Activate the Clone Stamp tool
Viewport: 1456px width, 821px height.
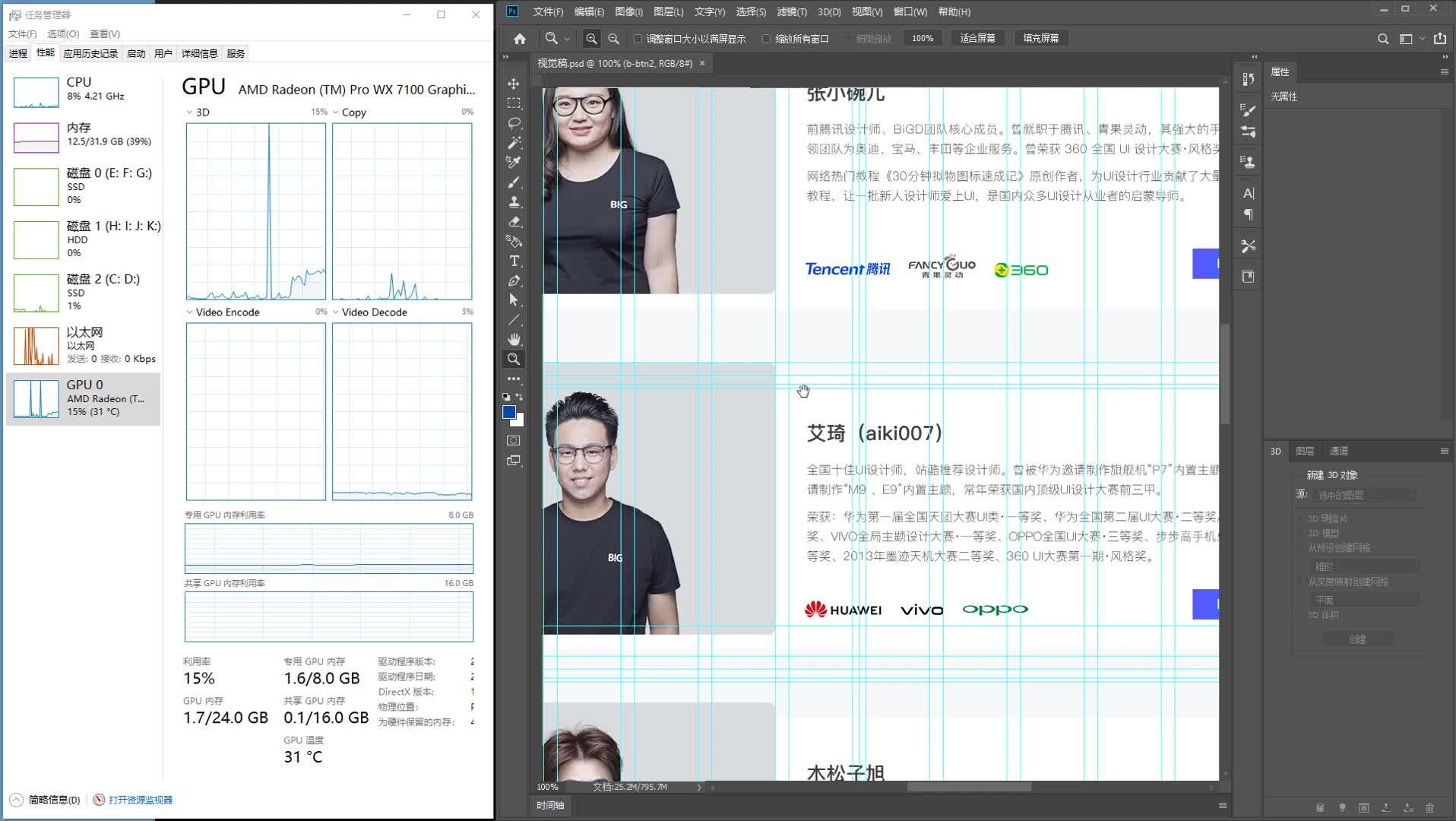click(x=514, y=202)
